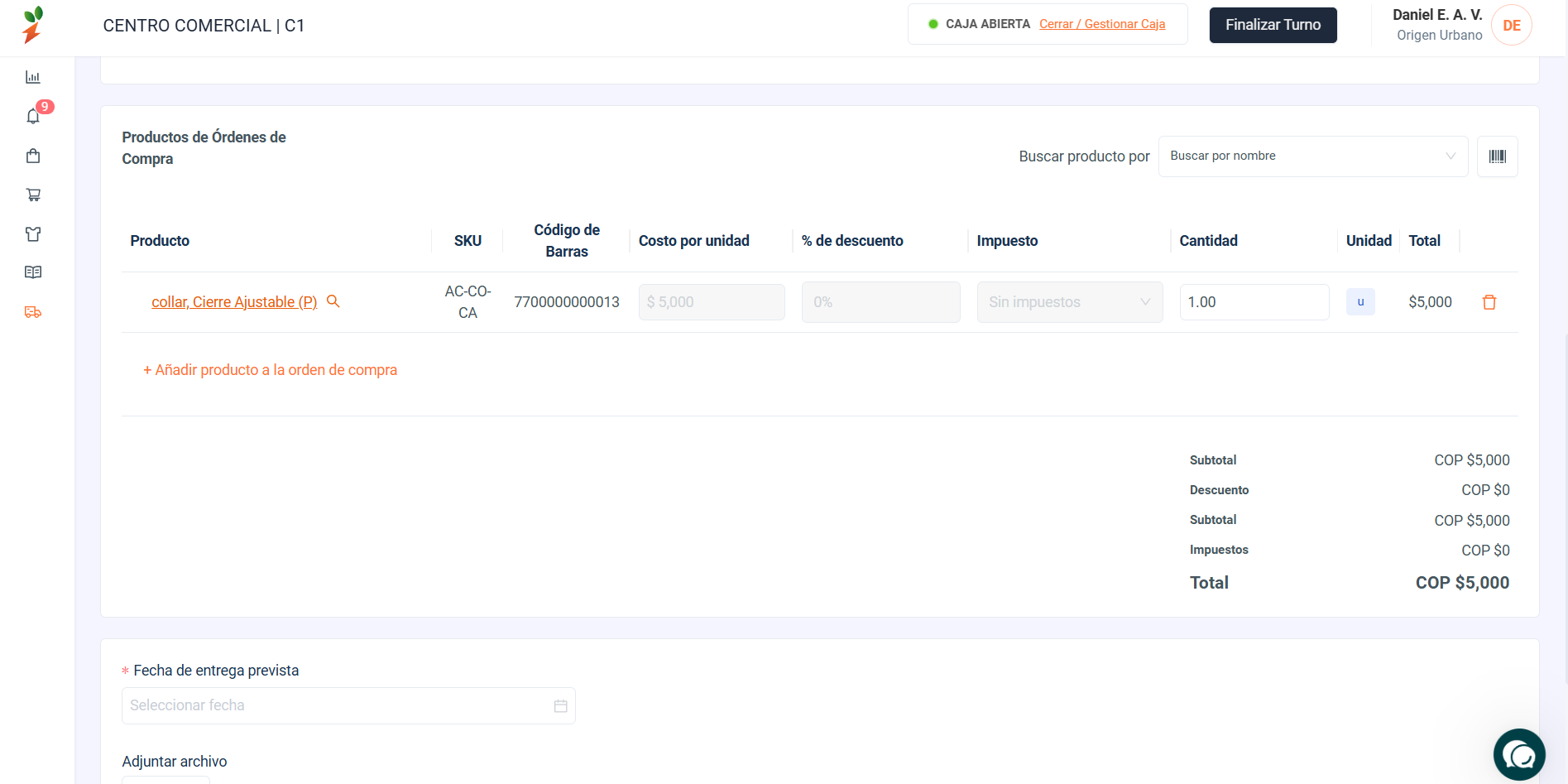This screenshot has height=784, width=1568.
Task: Open the delivery truck sidebar icon
Action: [x=33, y=312]
